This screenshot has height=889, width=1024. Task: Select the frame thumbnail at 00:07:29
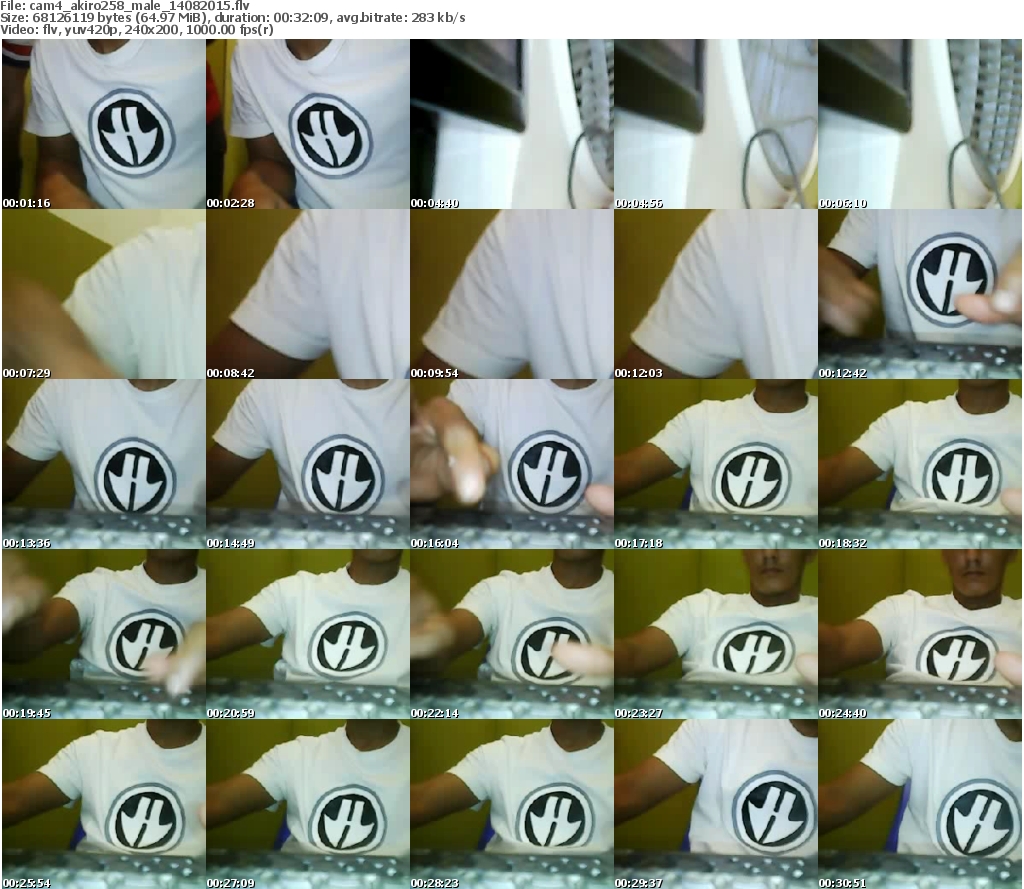104,294
